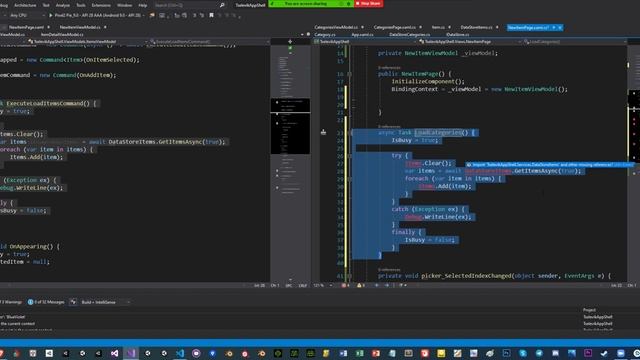Switch to the NewItemPage.xaml tab
This screenshot has height=360, width=640.
coord(27,27)
